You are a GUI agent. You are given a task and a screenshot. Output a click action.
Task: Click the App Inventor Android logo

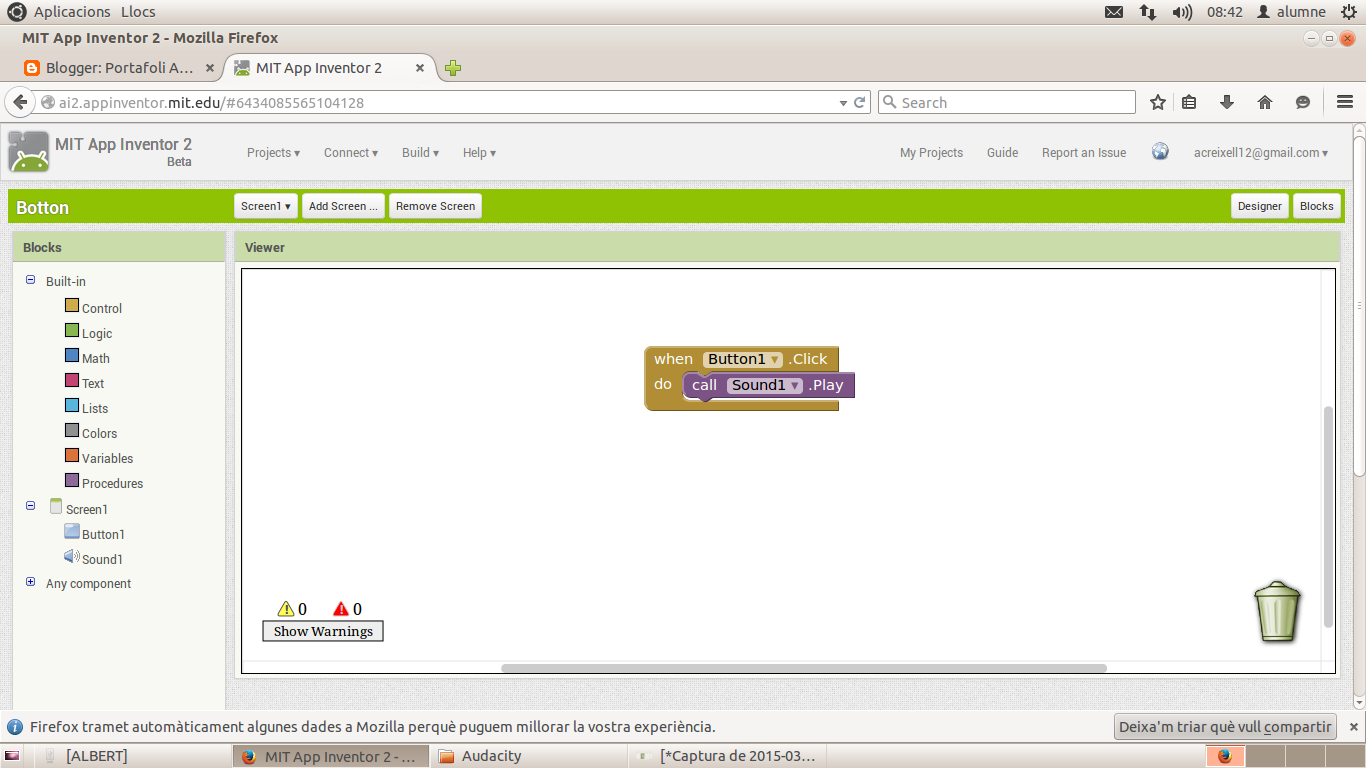(28, 152)
